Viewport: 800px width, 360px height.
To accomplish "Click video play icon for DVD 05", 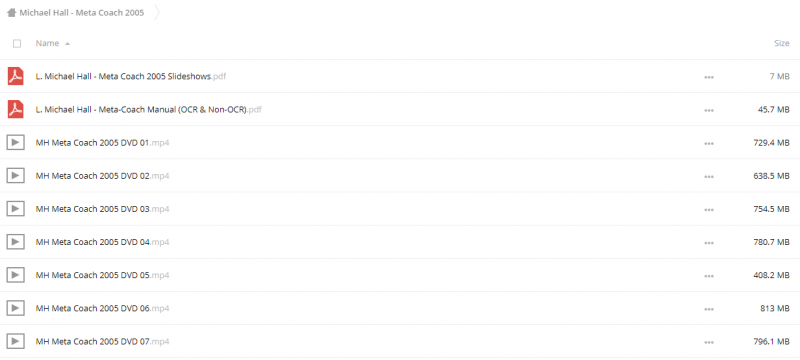I will [x=15, y=275].
